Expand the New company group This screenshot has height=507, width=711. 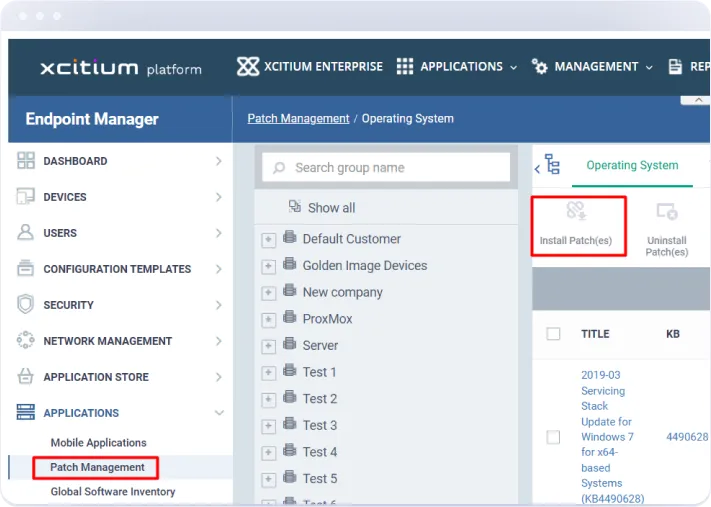pyautogui.click(x=268, y=293)
